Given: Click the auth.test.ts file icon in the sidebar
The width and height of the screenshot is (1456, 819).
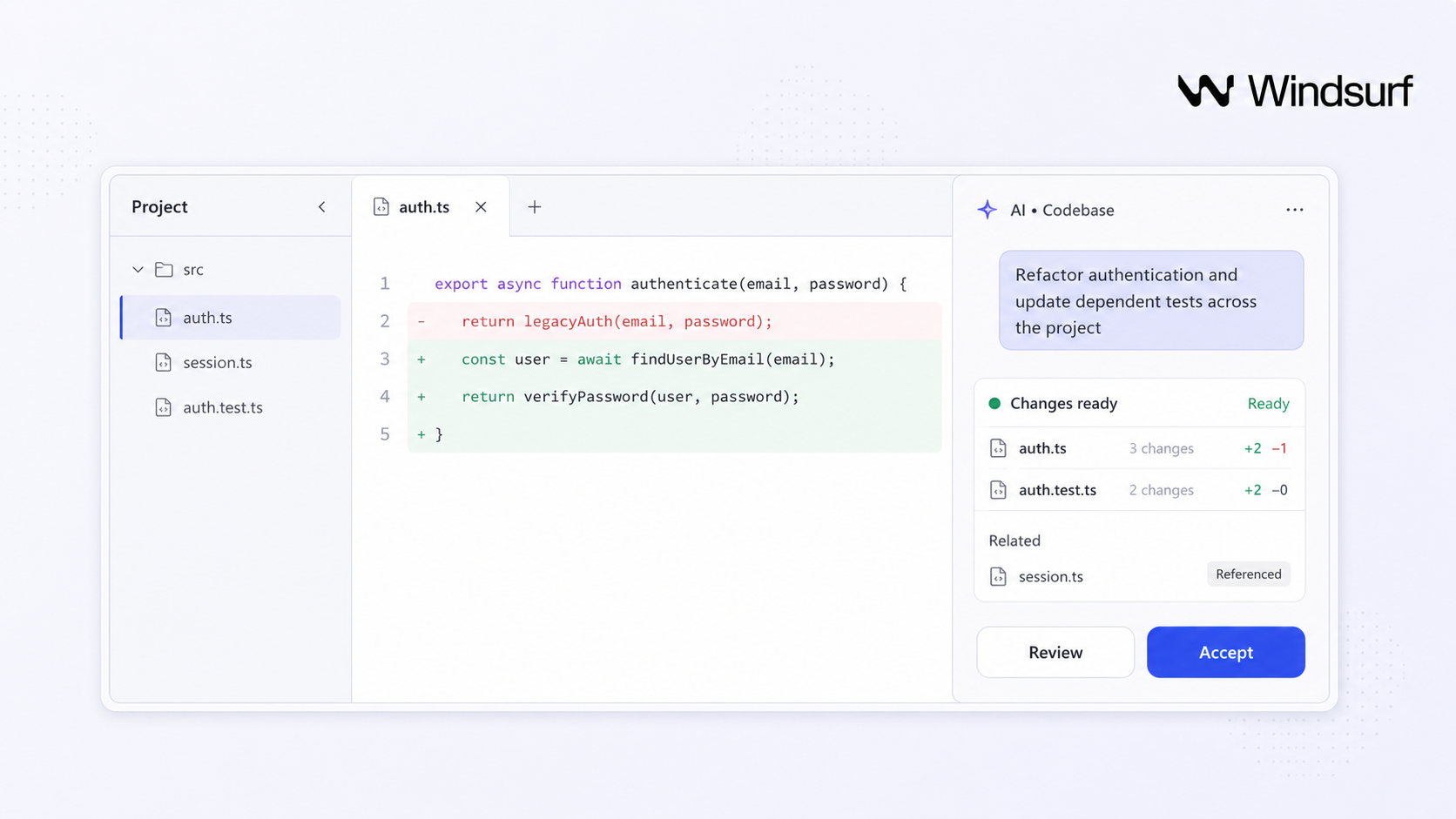Looking at the screenshot, I should (x=163, y=407).
